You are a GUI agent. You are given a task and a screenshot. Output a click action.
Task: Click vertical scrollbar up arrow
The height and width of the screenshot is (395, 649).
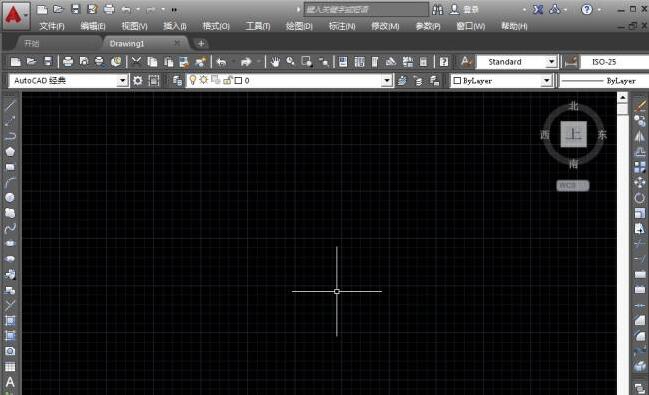click(x=623, y=97)
